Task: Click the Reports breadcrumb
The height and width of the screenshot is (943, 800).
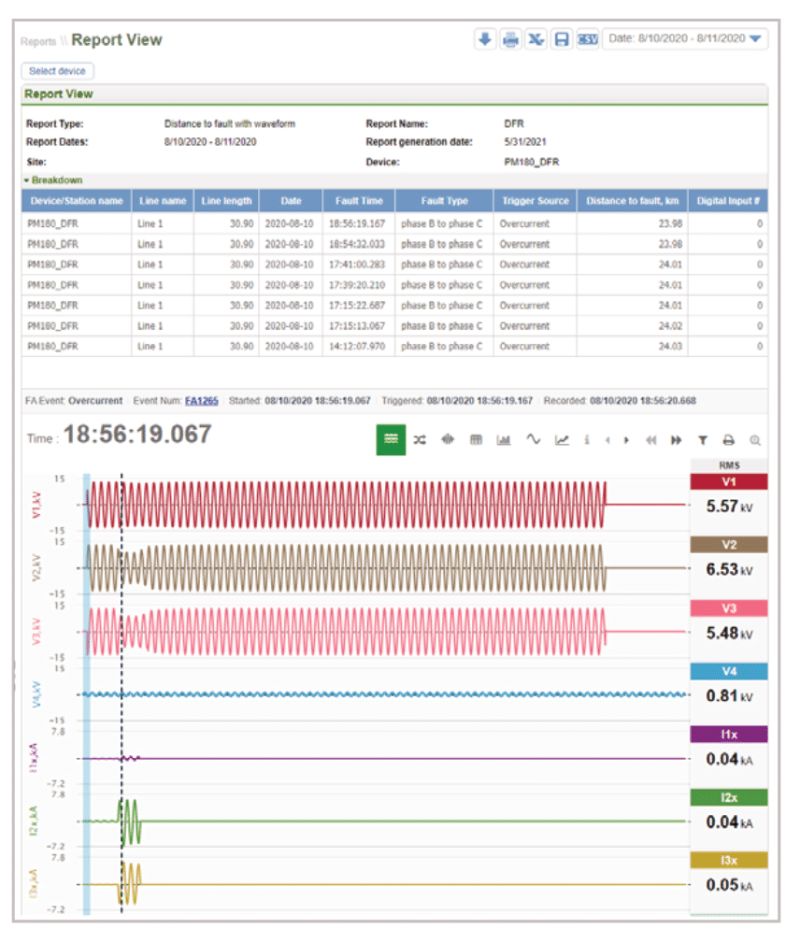Action: point(39,42)
